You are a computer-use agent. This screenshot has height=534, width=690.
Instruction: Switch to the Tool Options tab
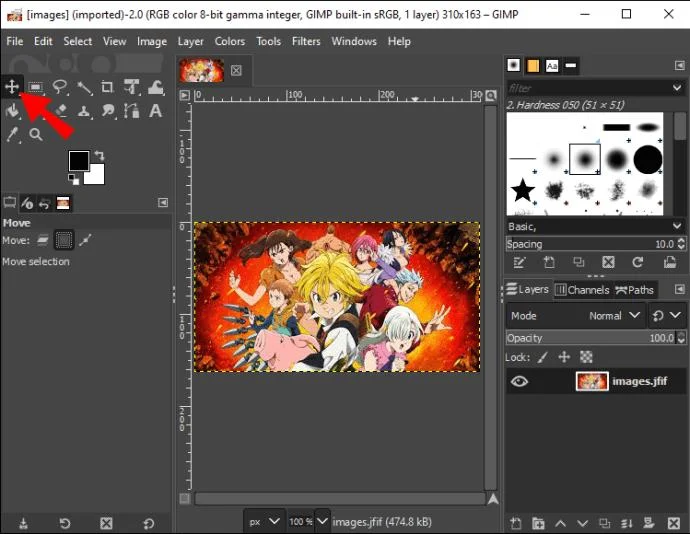click(9, 203)
